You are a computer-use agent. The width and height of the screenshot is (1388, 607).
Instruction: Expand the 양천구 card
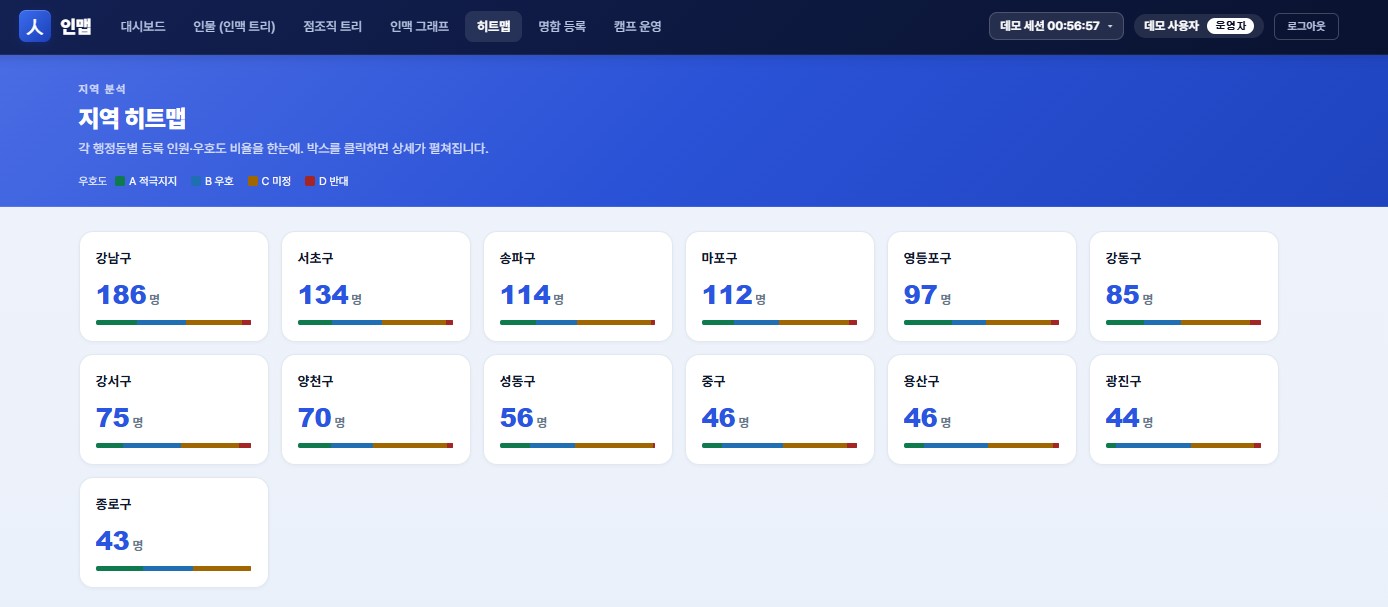coord(376,409)
